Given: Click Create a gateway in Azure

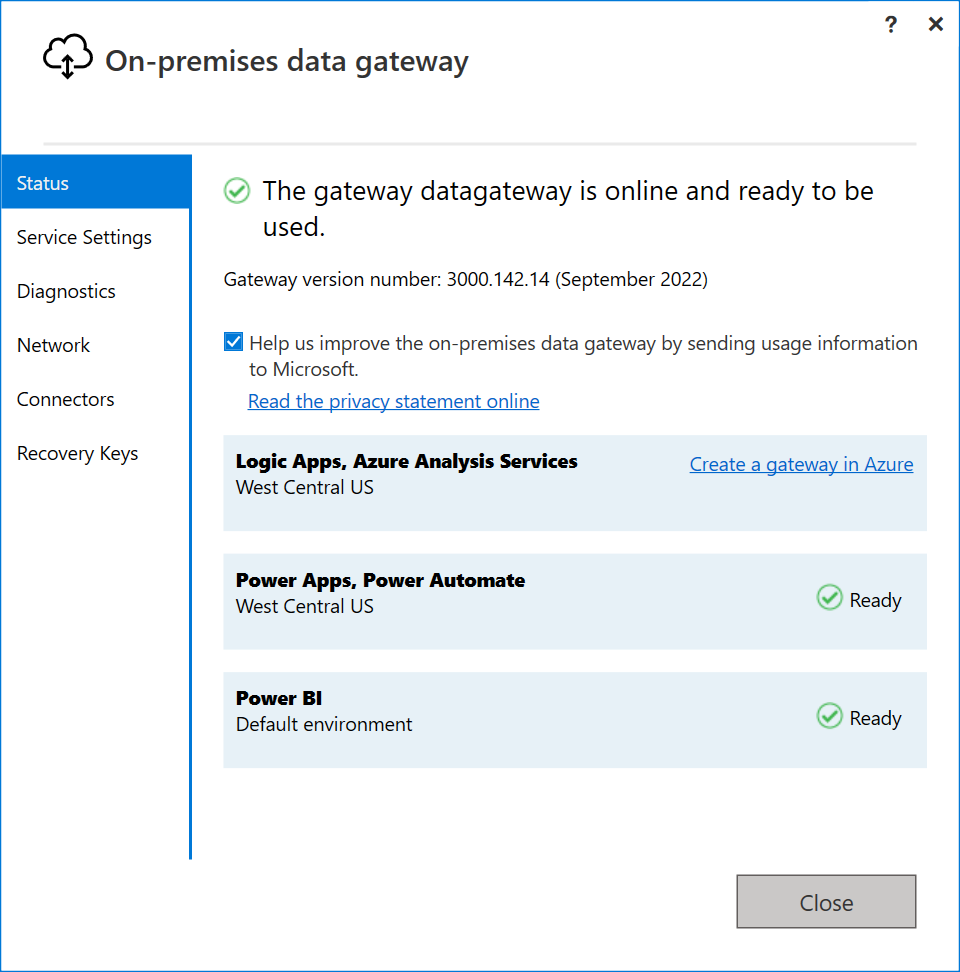Looking at the screenshot, I should 801,464.
